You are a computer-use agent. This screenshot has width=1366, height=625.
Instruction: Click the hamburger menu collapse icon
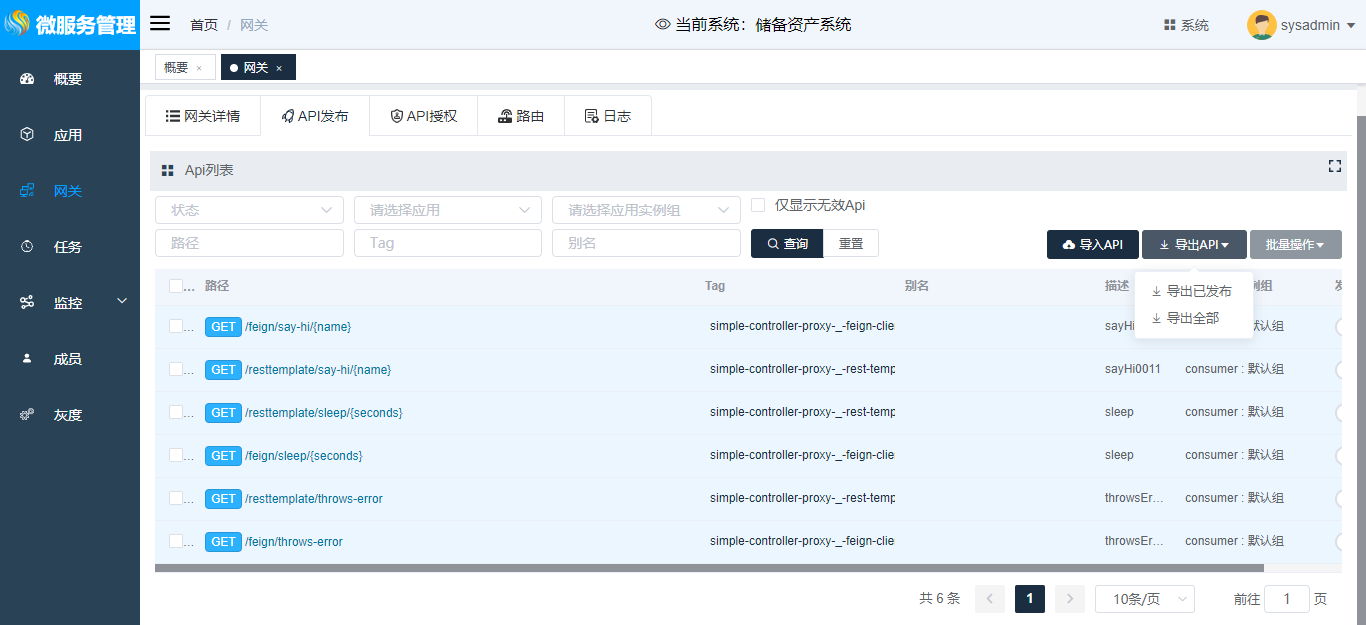(x=160, y=24)
